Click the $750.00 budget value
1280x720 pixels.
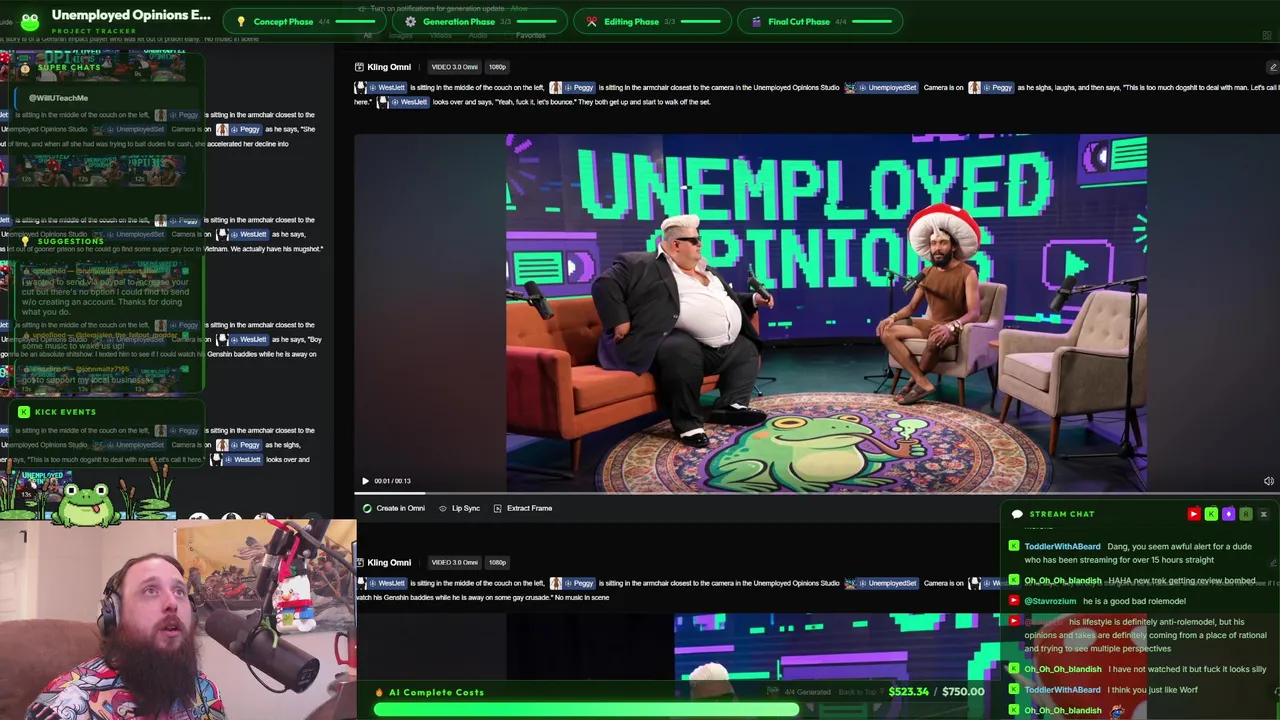(963, 692)
